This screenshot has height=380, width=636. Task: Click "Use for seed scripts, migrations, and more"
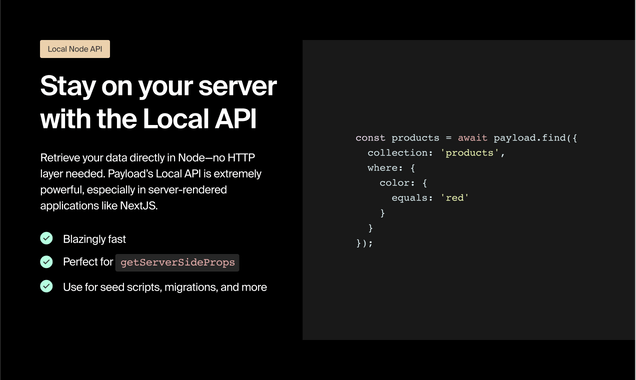click(x=165, y=287)
